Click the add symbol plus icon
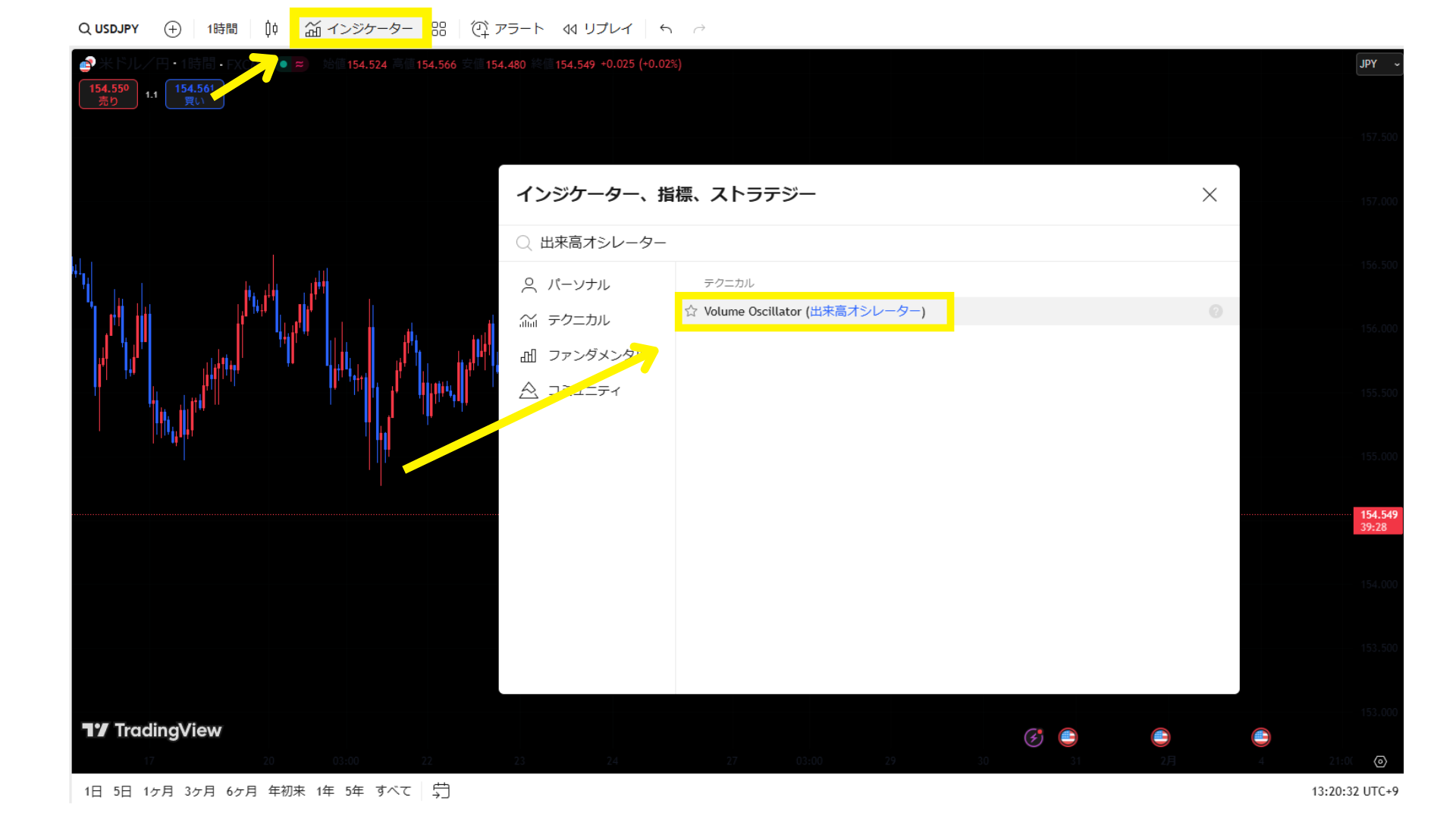1456x819 pixels. [173, 29]
